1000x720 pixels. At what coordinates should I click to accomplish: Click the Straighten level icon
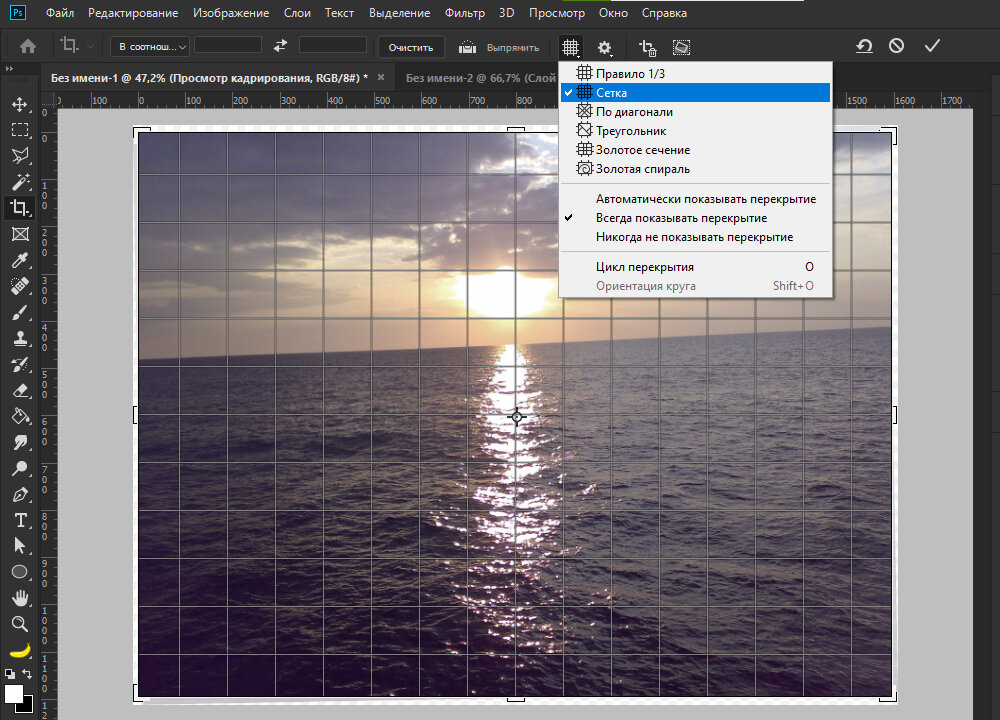click(468, 47)
